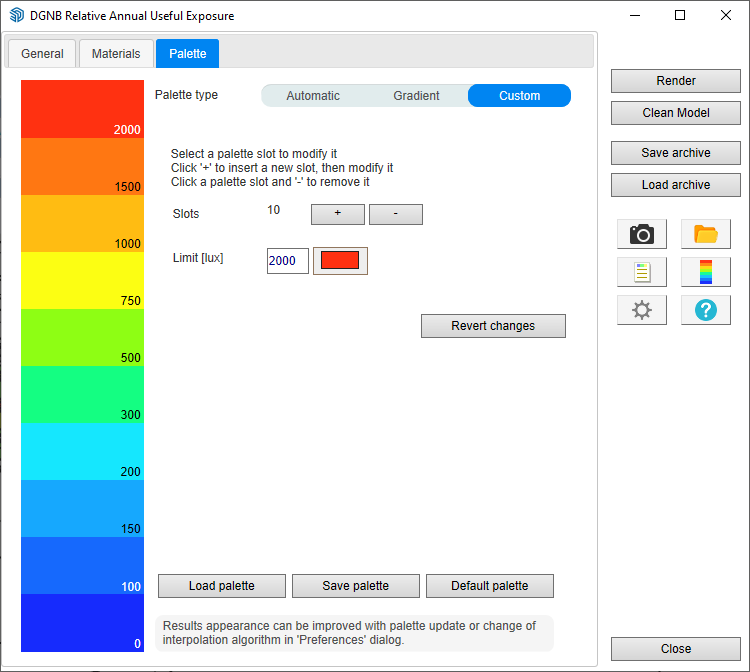This screenshot has width=750, height=672.
Task: Open help with the question mark icon
Action: point(706,310)
